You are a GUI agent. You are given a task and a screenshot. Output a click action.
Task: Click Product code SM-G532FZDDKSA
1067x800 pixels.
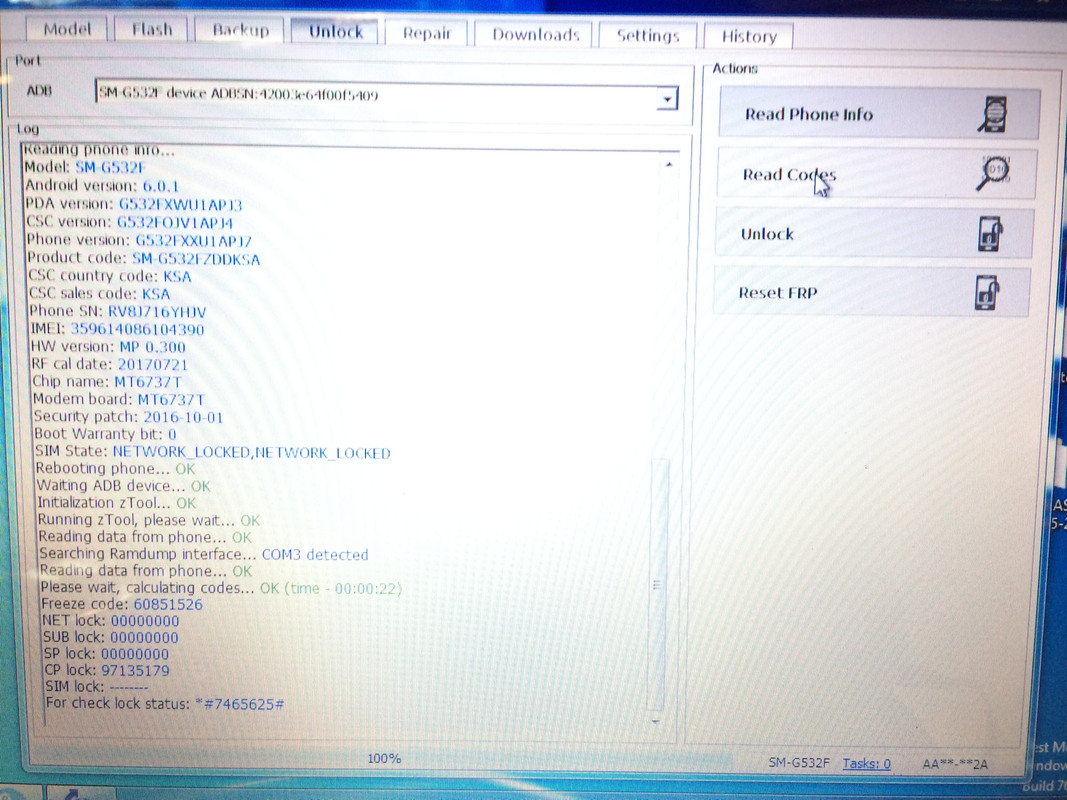(x=196, y=259)
